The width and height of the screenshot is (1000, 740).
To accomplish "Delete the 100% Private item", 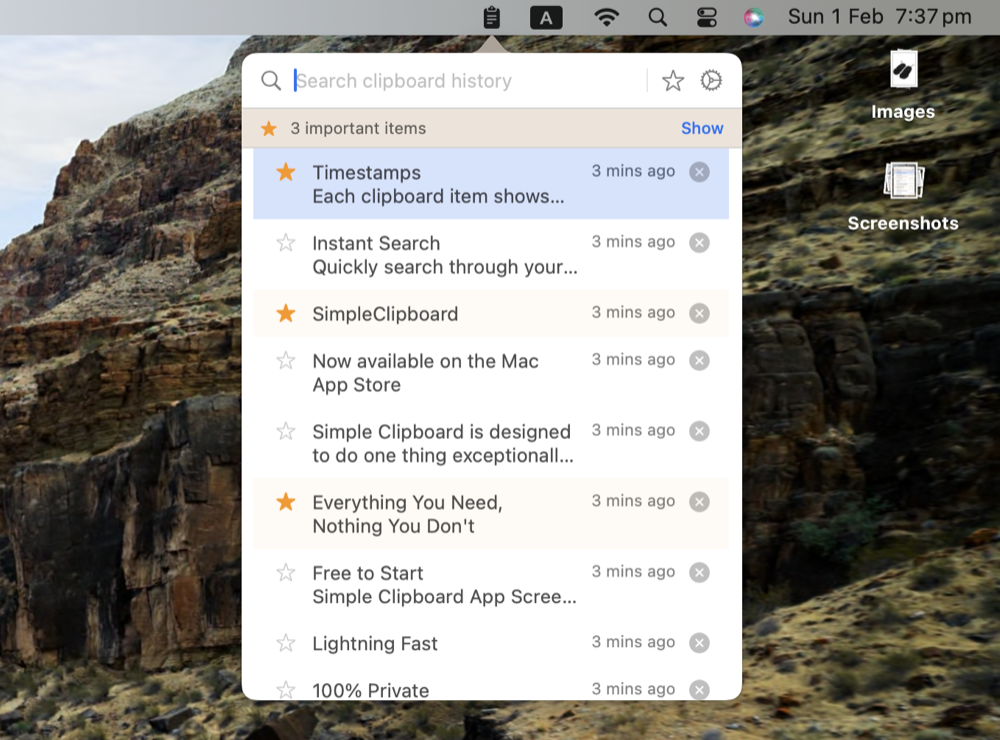I will (x=700, y=690).
